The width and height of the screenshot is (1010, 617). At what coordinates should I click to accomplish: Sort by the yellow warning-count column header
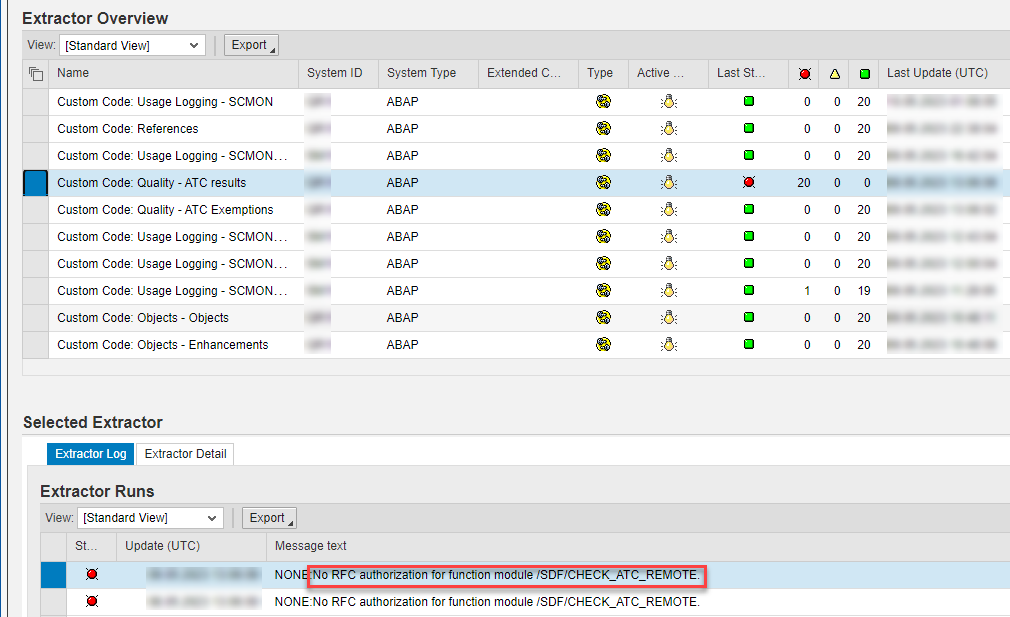click(835, 73)
